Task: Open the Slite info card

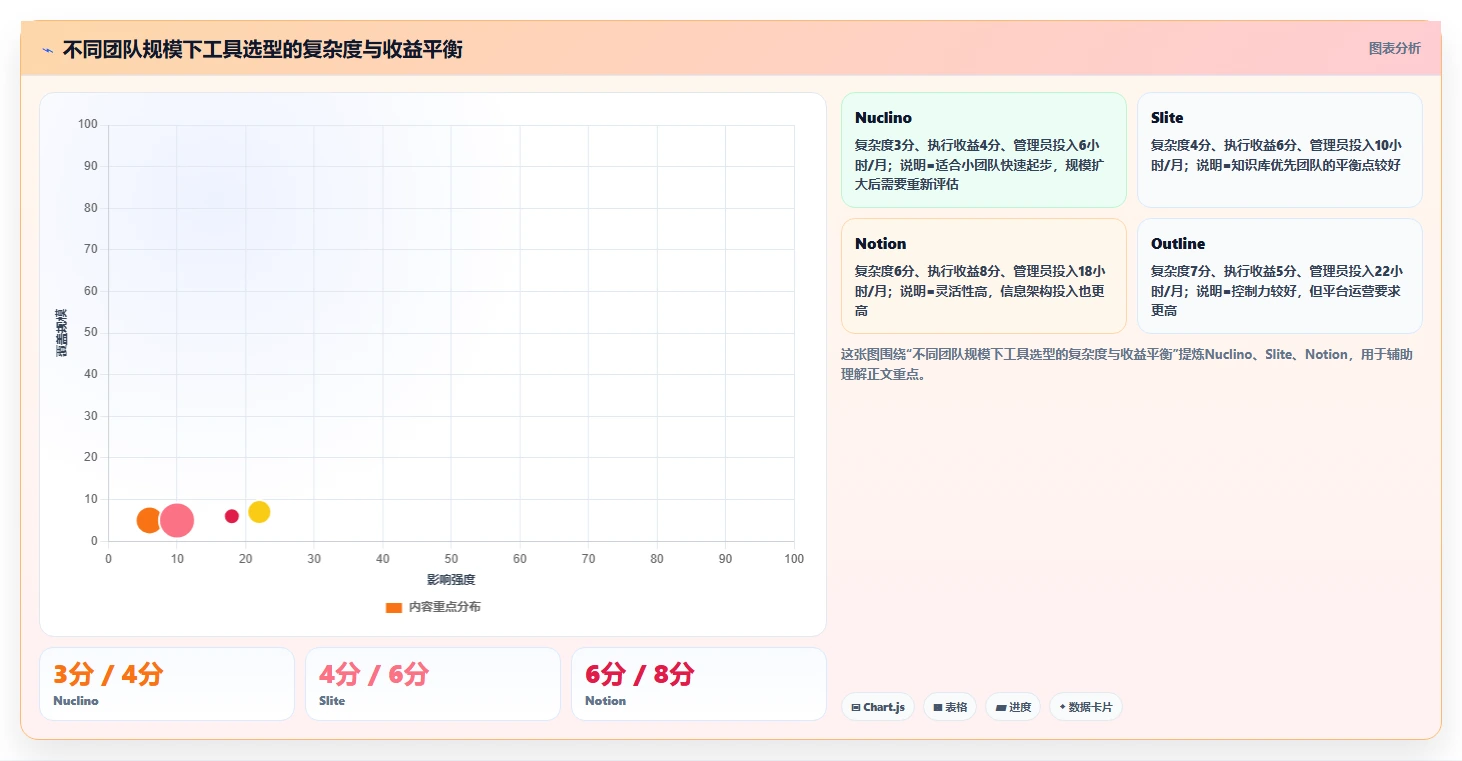Action: click(1280, 150)
